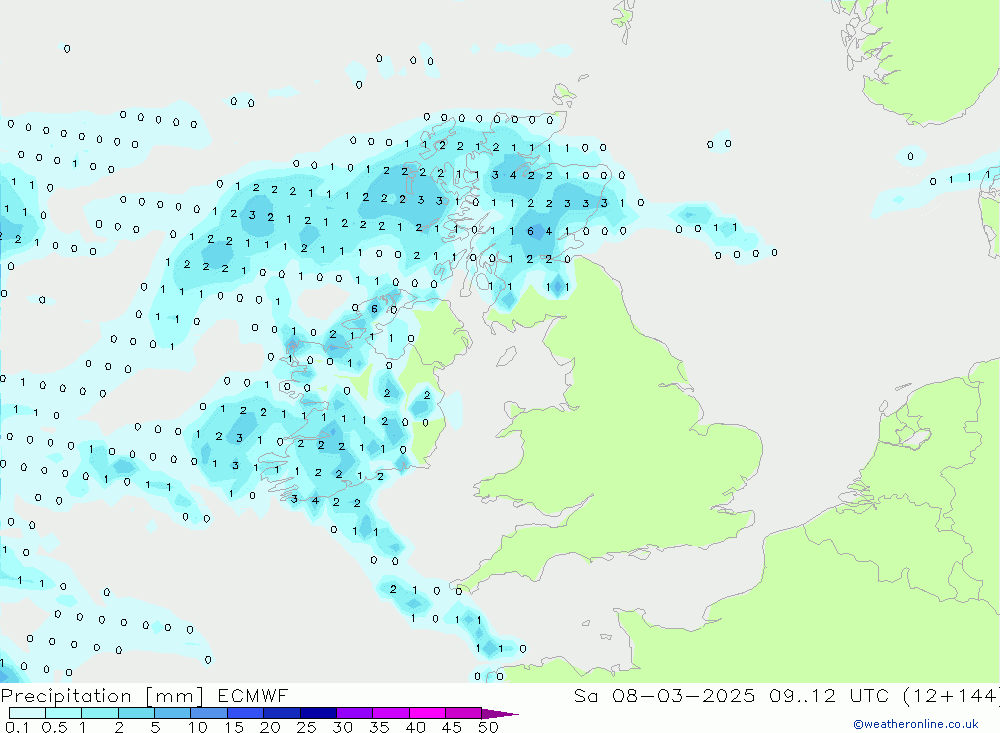The width and height of the screenshot is (1000, 733).
Task: Click the legend label '30'
Action: (x=343, y=727)
